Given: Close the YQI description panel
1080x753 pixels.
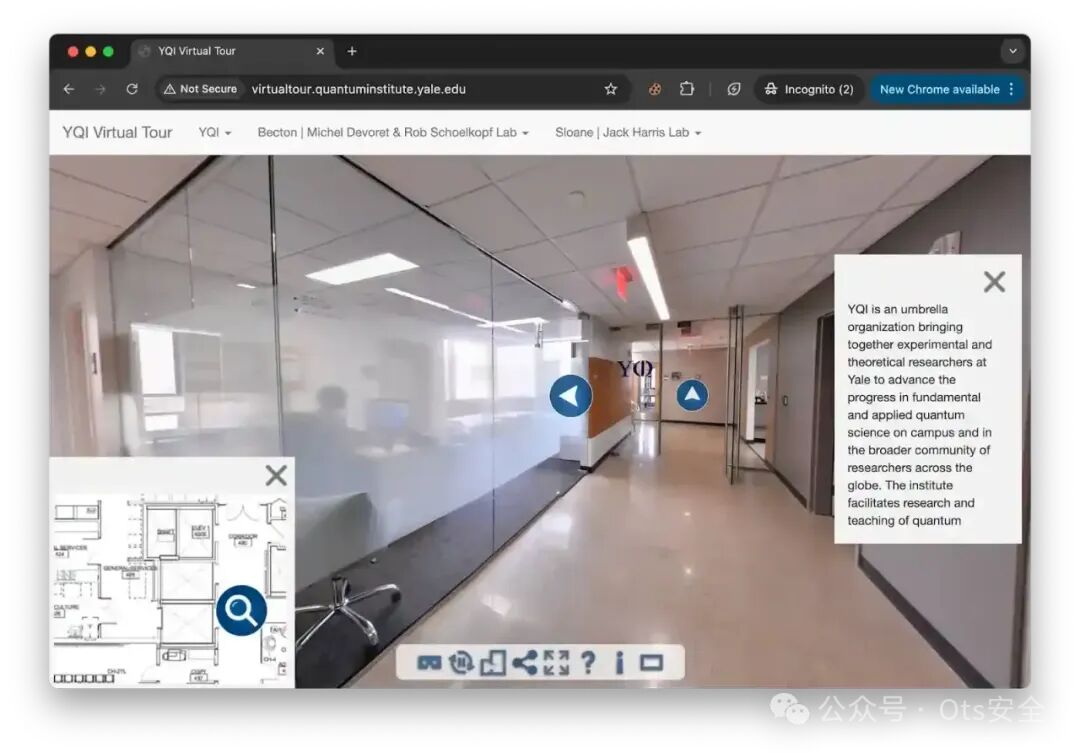Looking at the screenshot, I should pyautogui.click(x=994, y=281).
